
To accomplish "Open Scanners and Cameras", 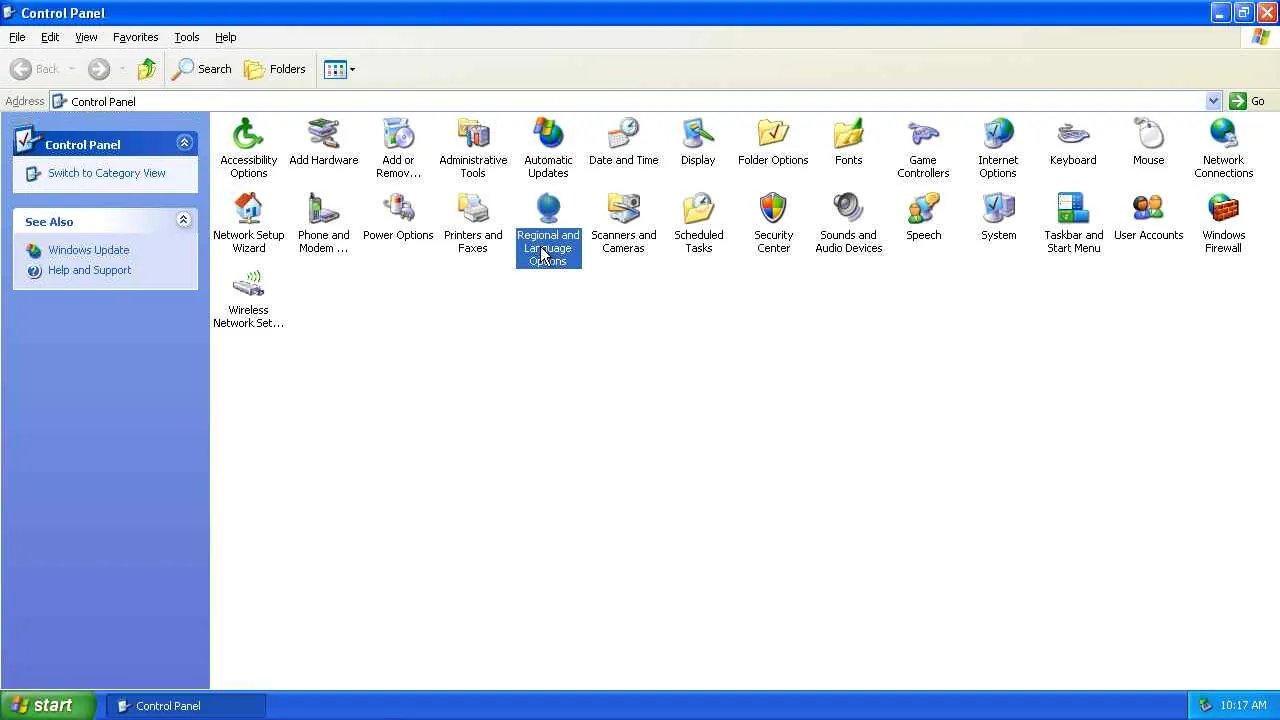I will (623, 223).
